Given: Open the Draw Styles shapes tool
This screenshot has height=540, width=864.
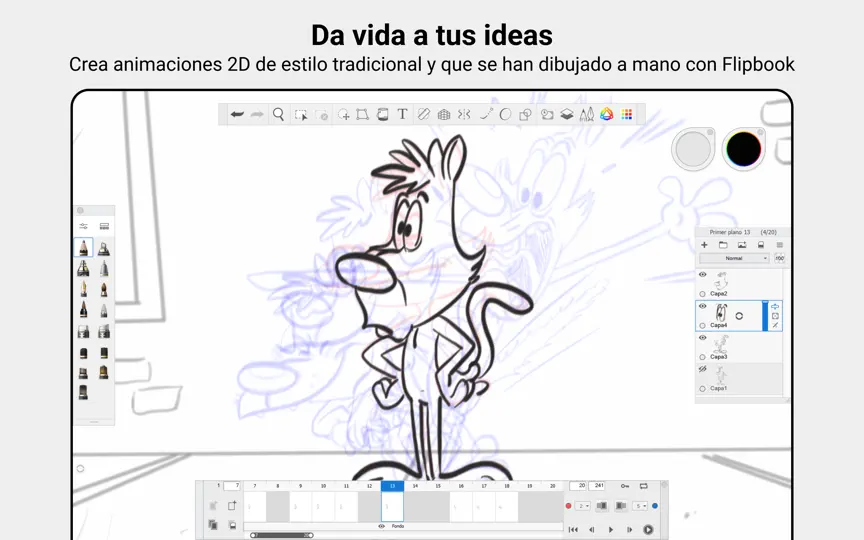Looking at the screenshot, I should pyautogui.click(x=525, y=114).
